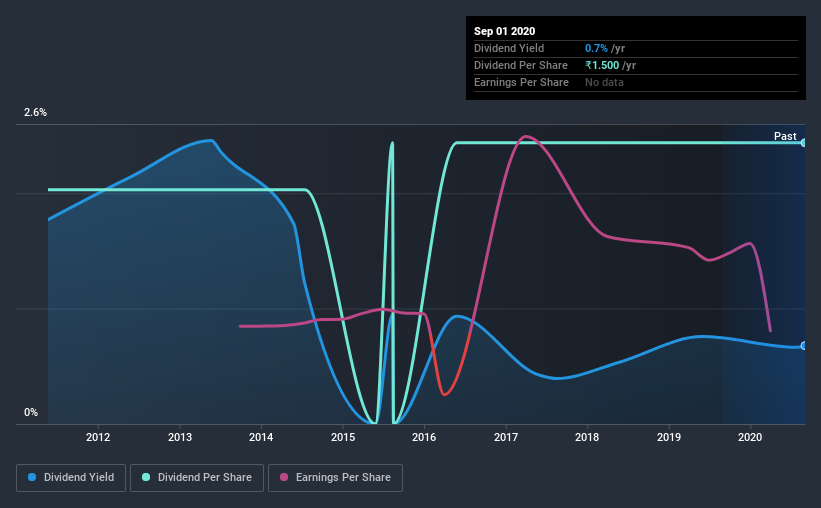This screenshot has width=821, height=508.
Task: Select the Dividend Per Share endpoint marker
Action: 804,142
